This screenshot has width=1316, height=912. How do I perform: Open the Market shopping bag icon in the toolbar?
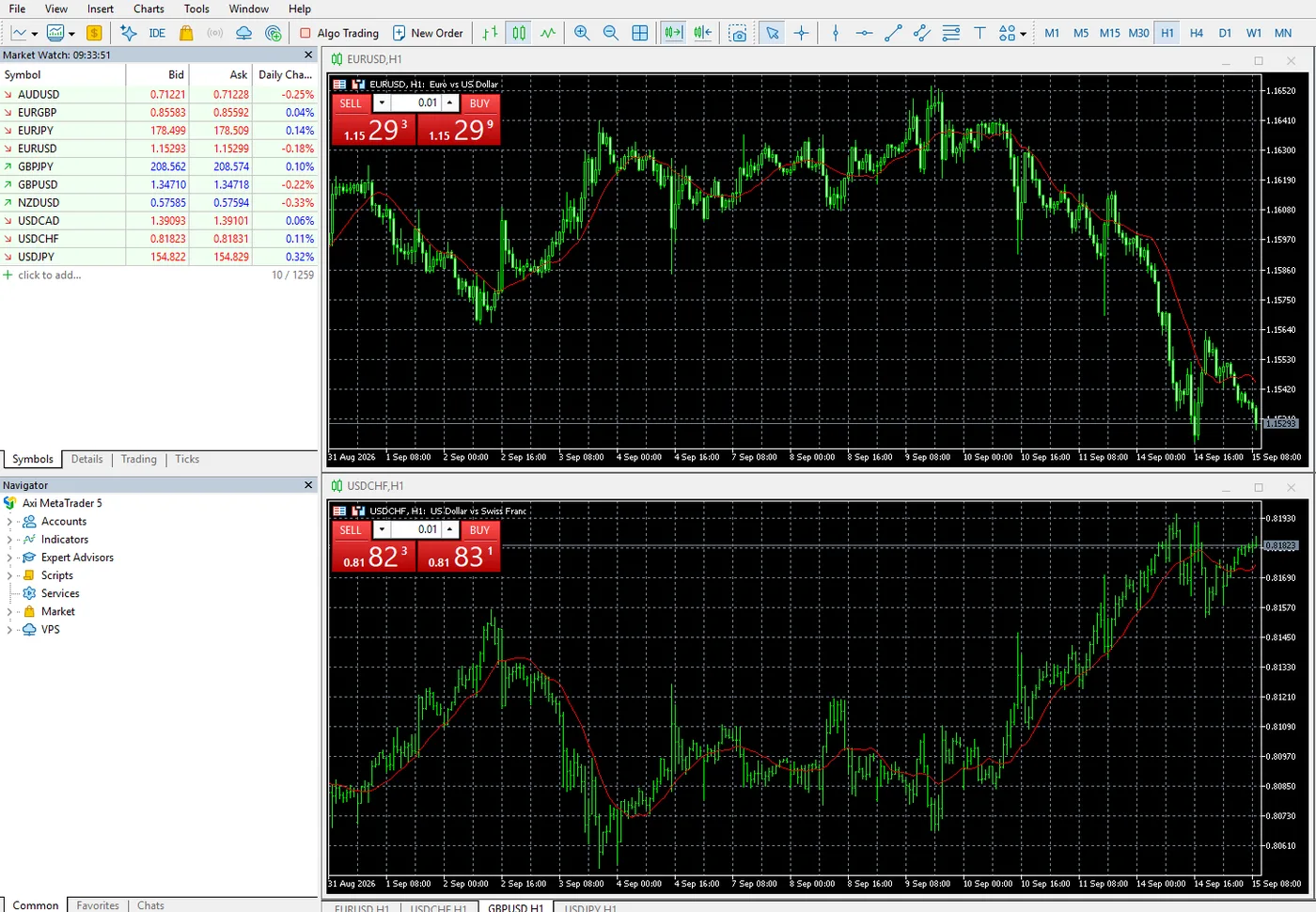click(x=186, y=33)
